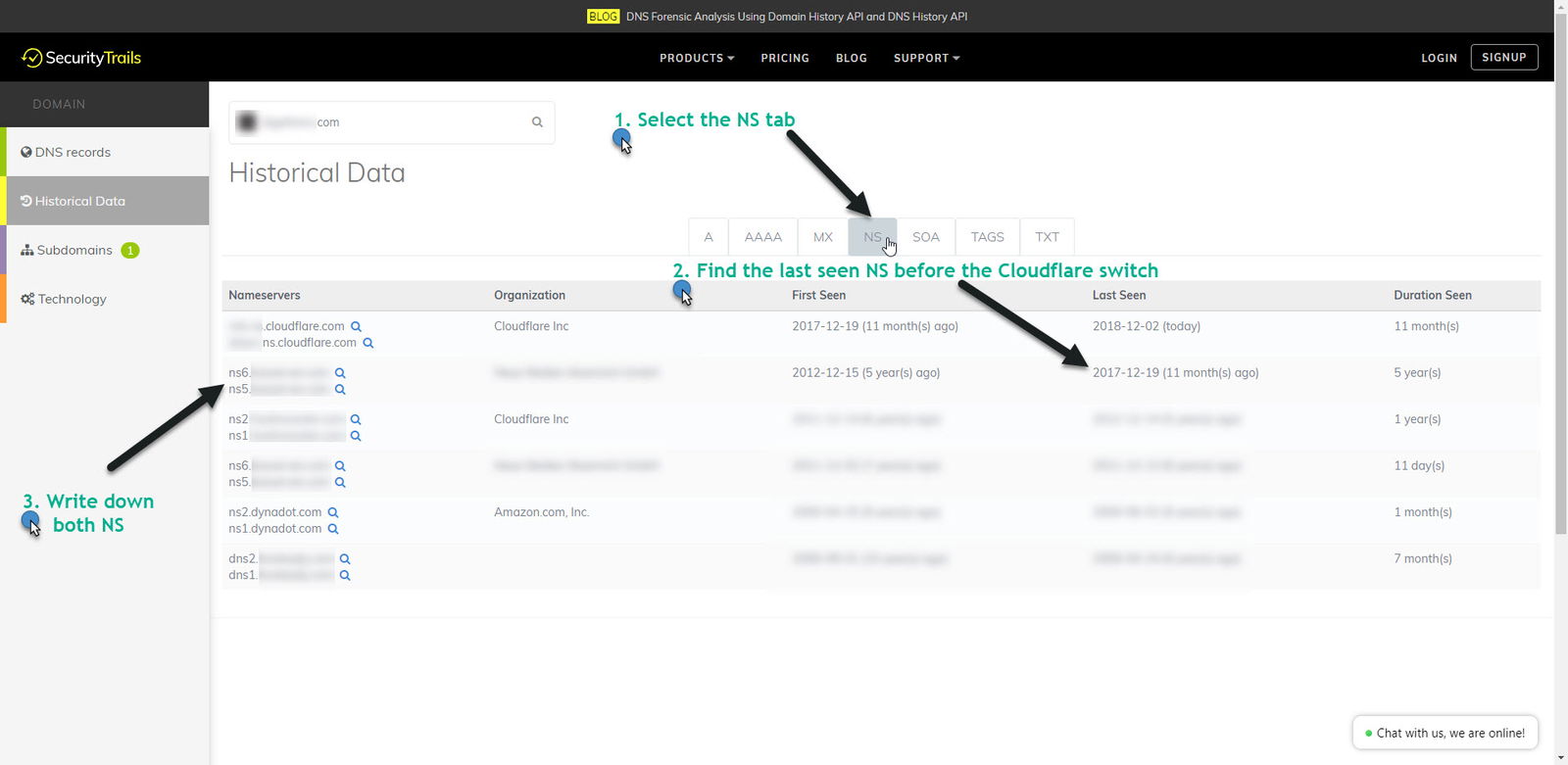Image resolution: width=1568 pixels, height=765 pixels.
Task: Open the Chat with us widget
Action: tap(1445, 733)
